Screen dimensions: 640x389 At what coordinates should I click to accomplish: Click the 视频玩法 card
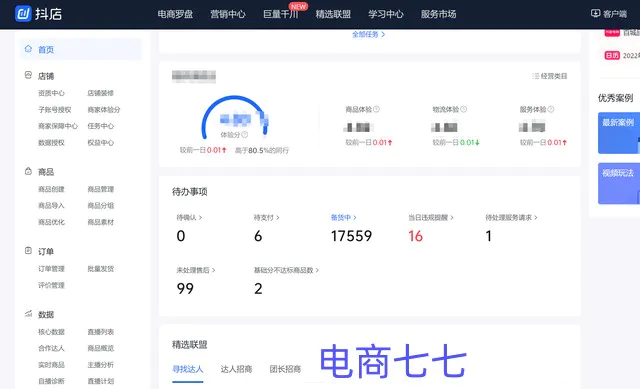pos(619,184)
